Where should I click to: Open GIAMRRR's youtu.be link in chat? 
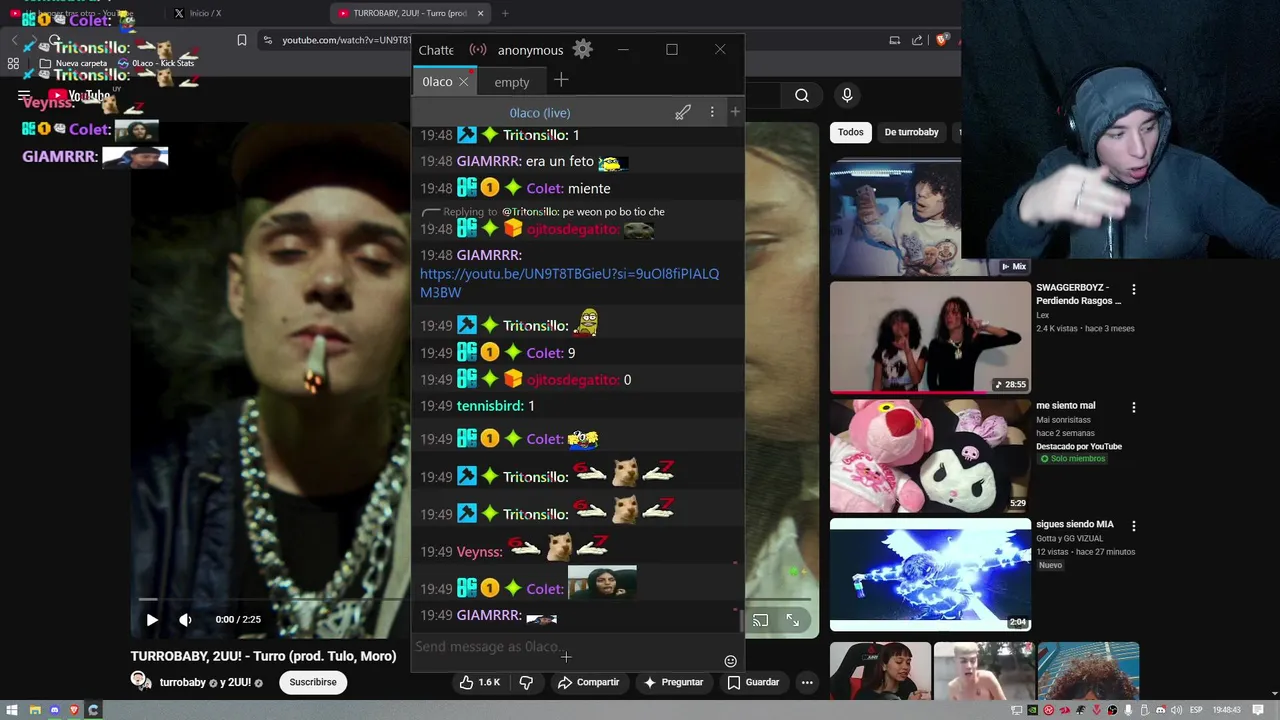click(569, 283)
